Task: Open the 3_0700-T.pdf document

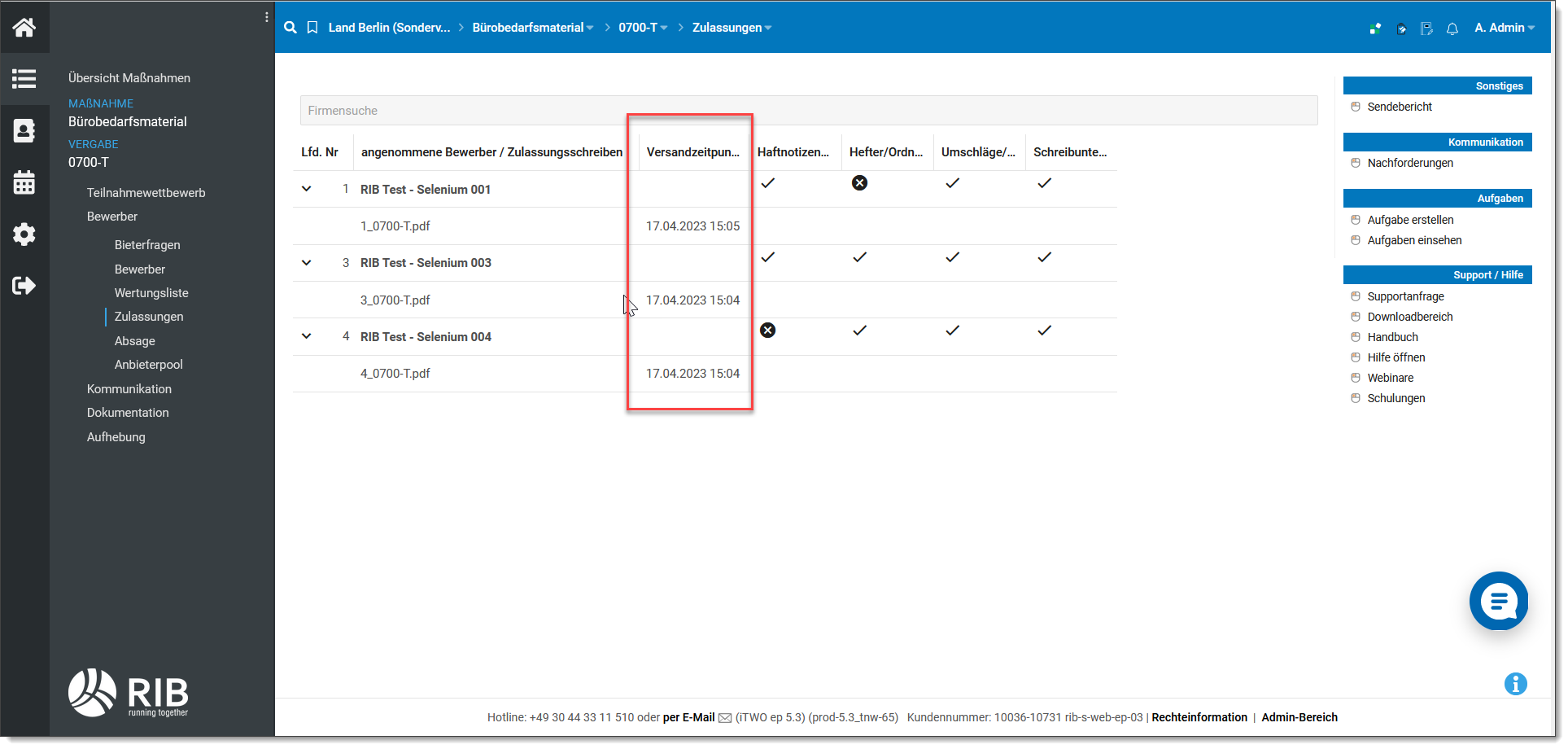Action: coord(395,300)
